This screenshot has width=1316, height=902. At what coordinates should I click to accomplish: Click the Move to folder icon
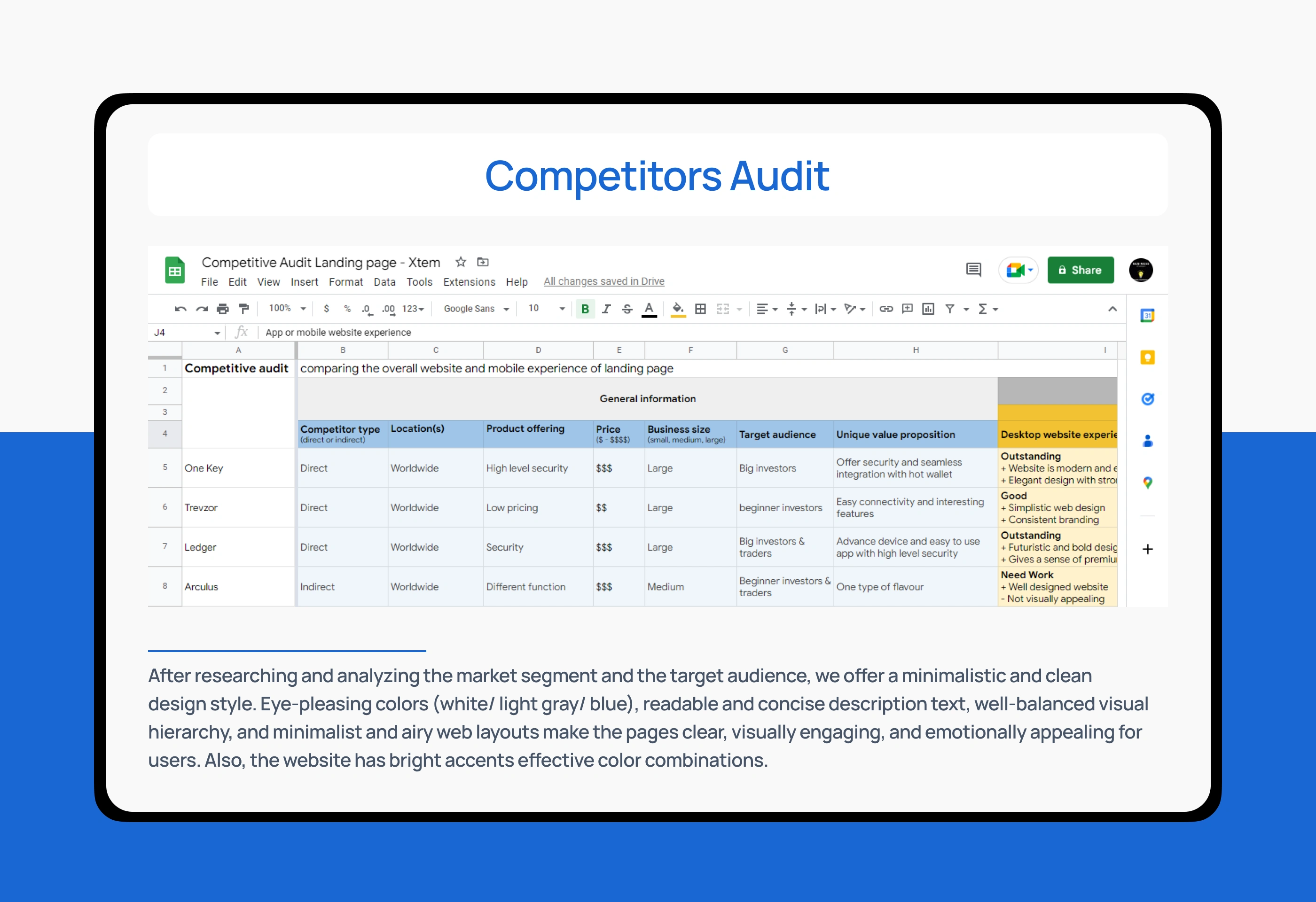click(483, 262)
